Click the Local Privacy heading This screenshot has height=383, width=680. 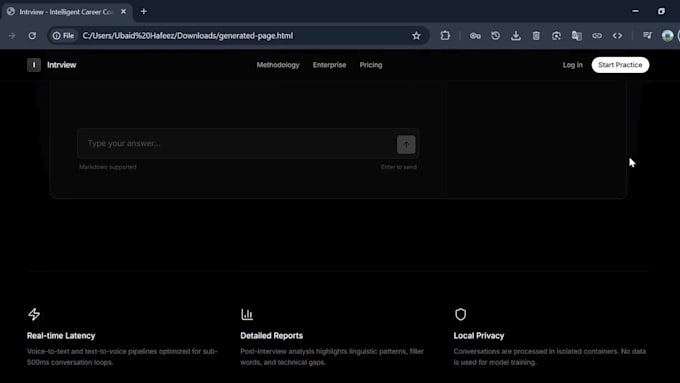(x=479, y=336)
